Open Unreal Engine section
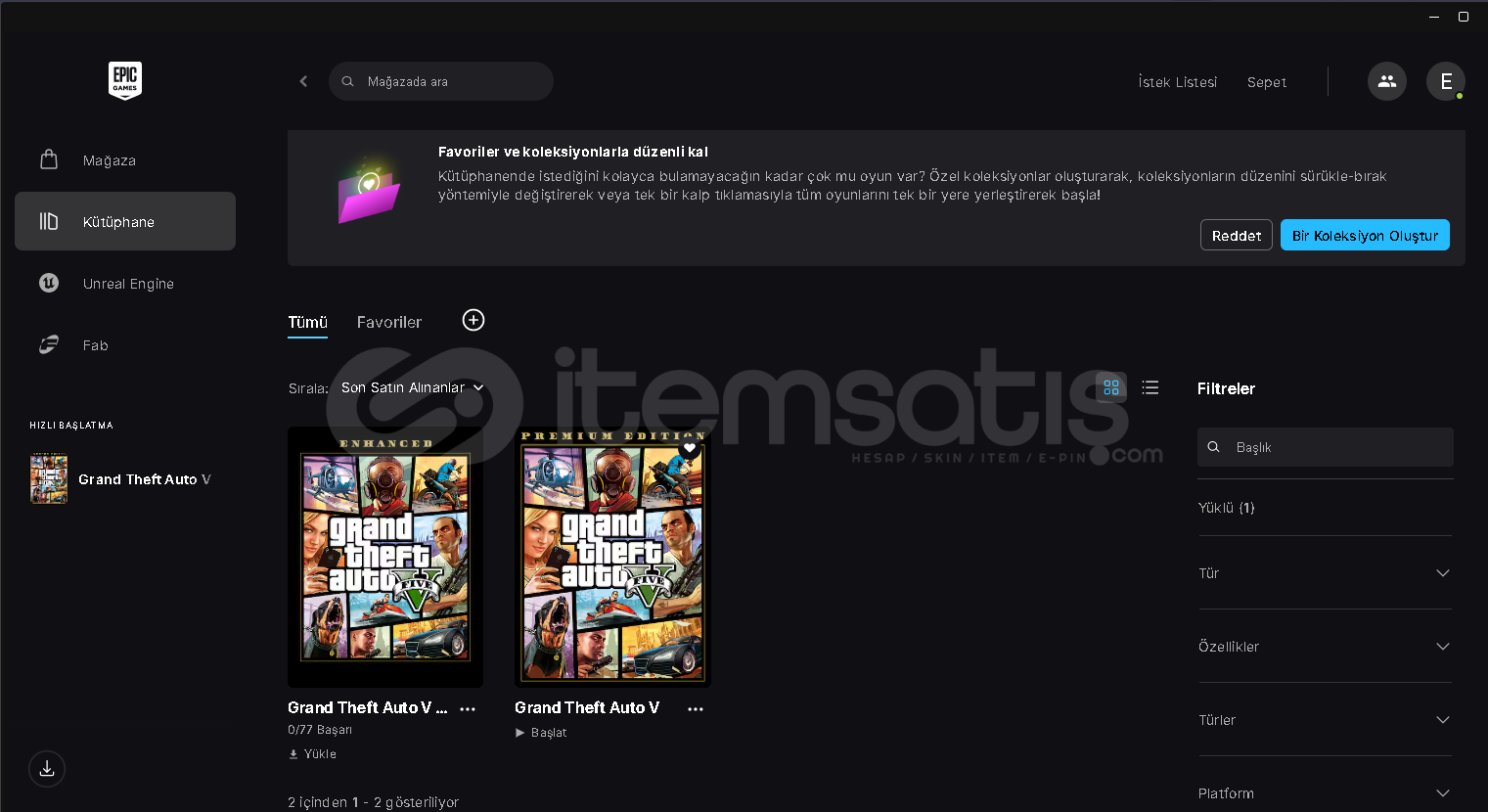Viewport: 1488px width, 812px height. 125,283
